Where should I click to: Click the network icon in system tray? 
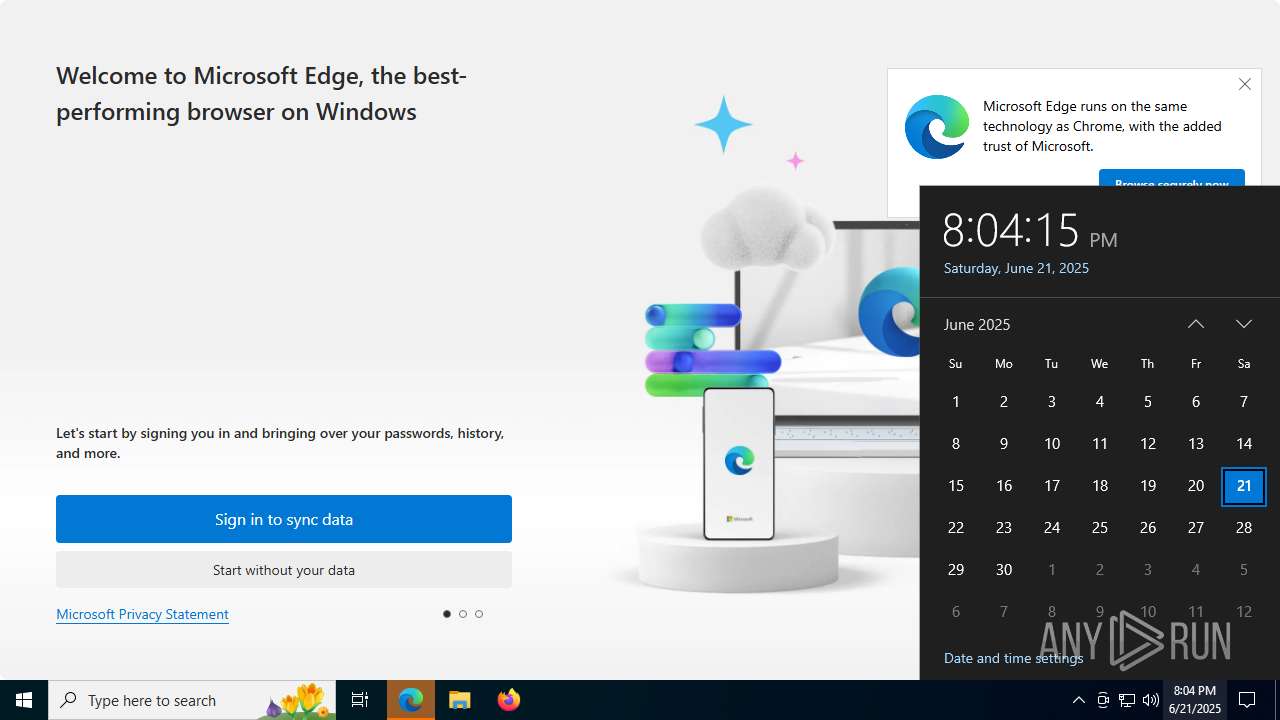coord(1127,700)
